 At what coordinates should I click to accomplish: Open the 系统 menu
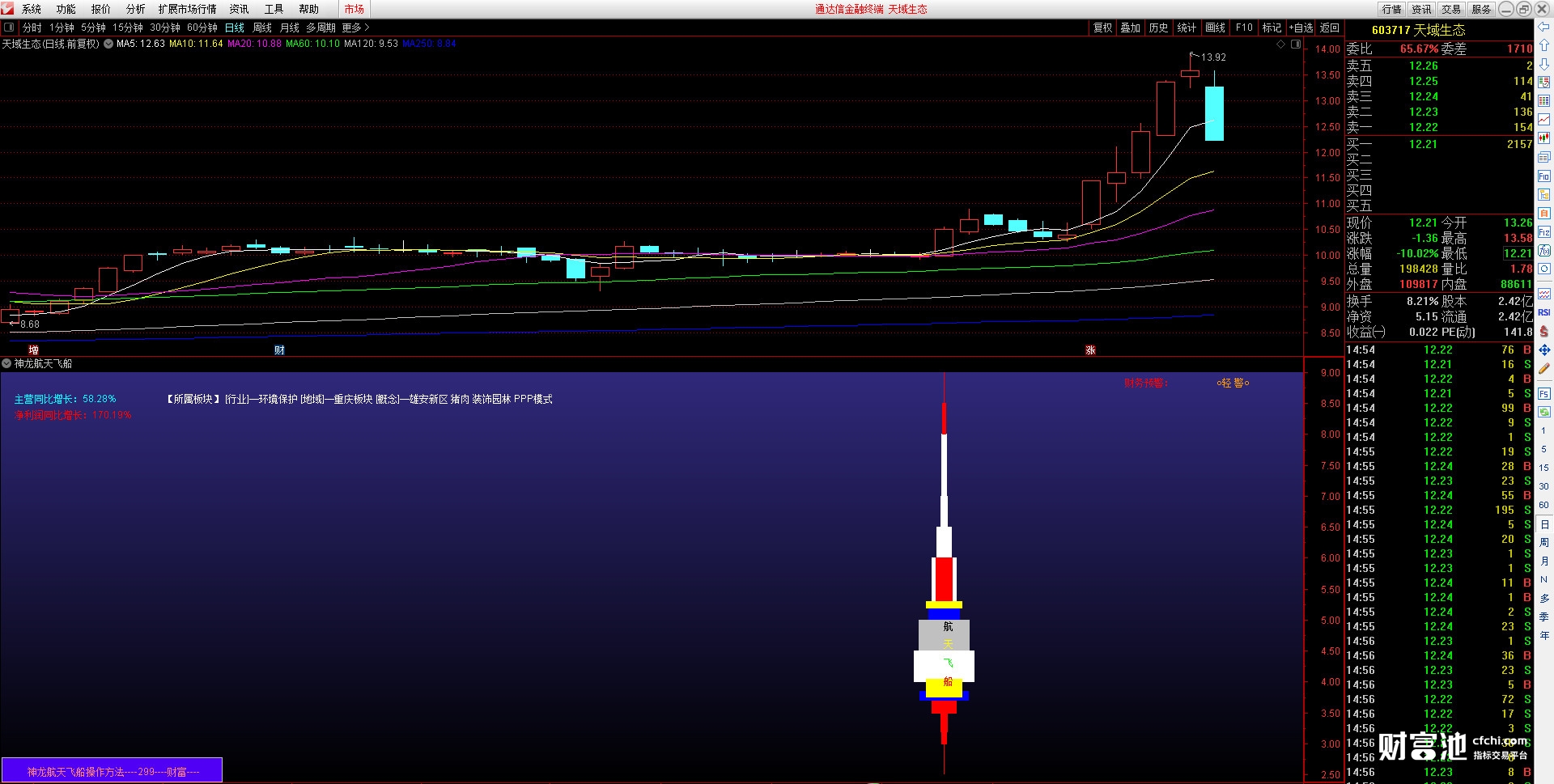click(x=32, y=9)
